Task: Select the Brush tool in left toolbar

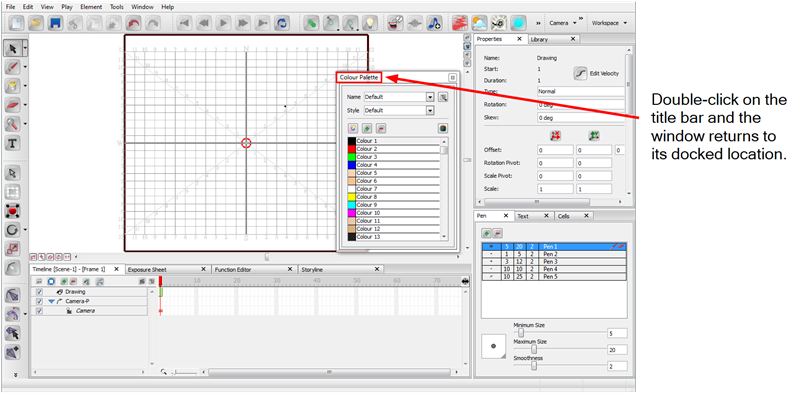Action: click(x=13, y=67)
